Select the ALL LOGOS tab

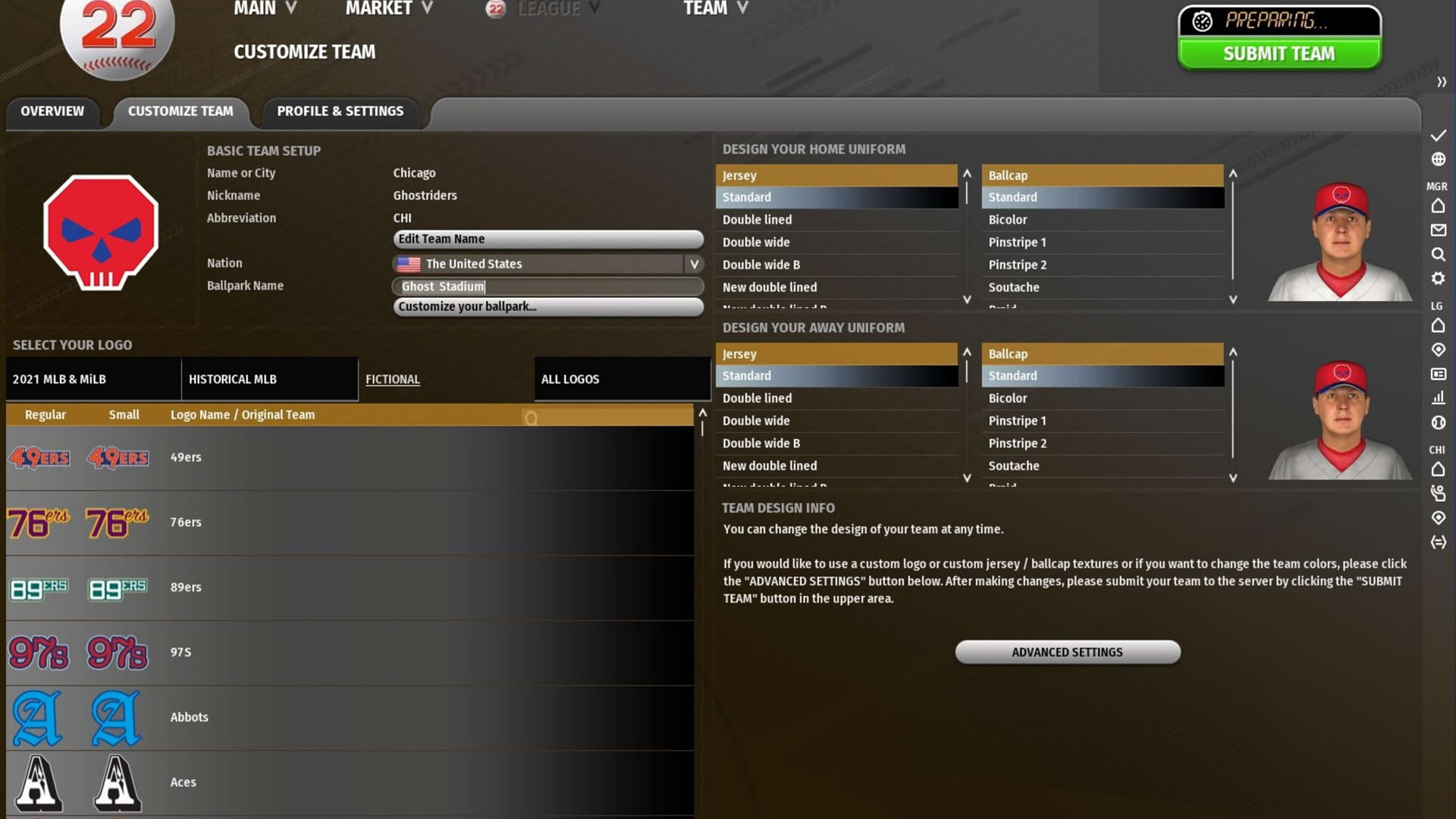pyautogui.click(x=622, y=379)
